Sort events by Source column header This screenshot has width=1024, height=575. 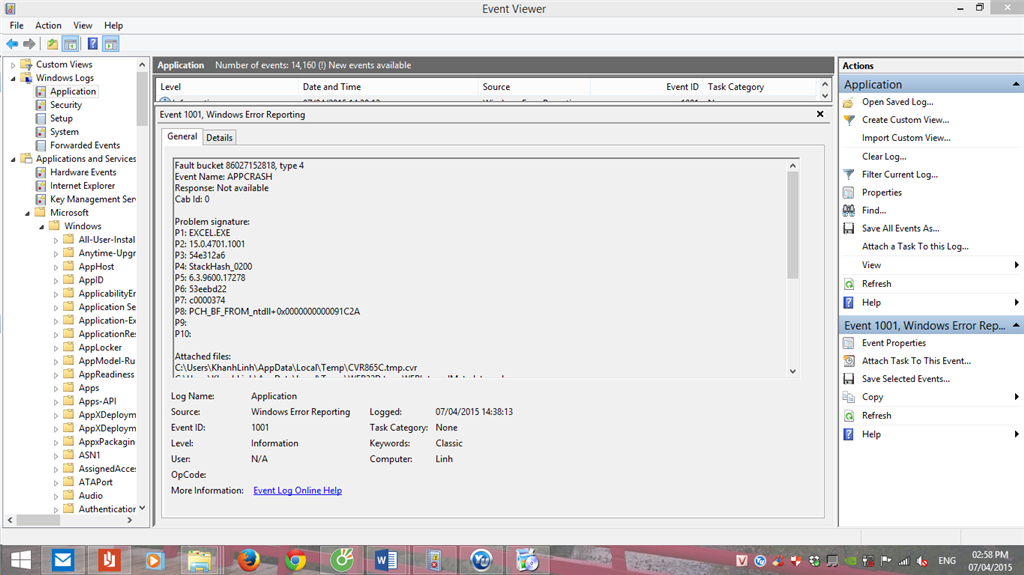tap(534, 87)
